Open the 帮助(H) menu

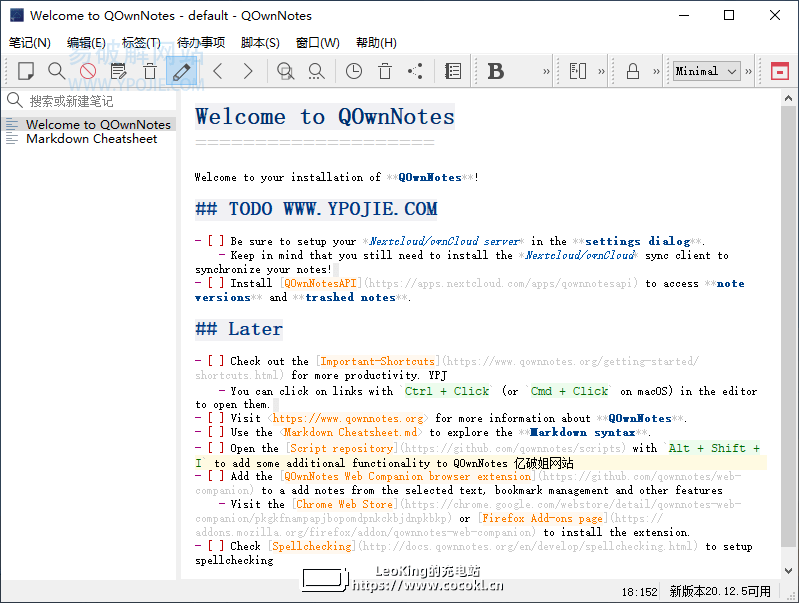pos(376,43)
